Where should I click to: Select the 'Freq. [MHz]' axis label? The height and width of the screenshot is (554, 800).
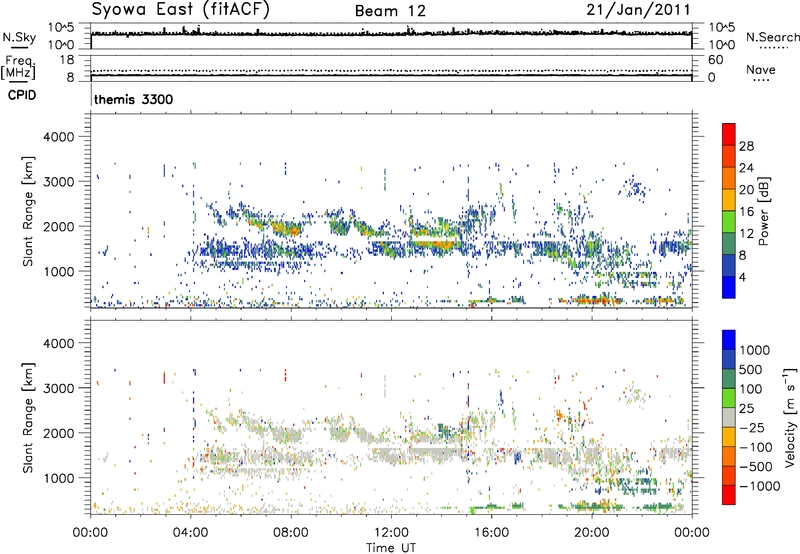18,67
